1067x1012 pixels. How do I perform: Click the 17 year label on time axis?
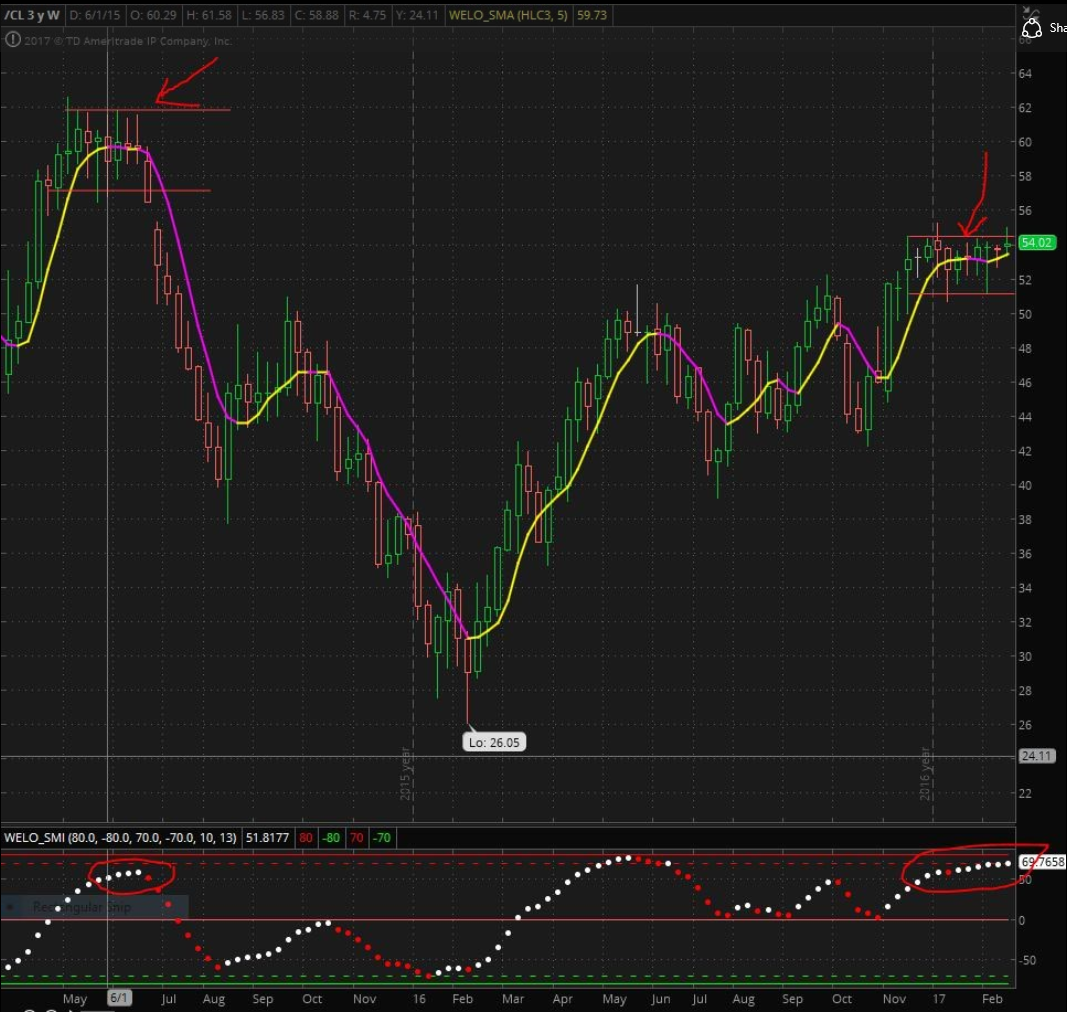pos(938,998)
